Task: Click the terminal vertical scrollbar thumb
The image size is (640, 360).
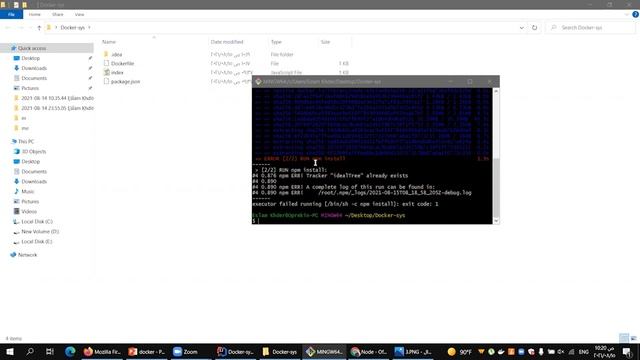Action: [496, 187]
